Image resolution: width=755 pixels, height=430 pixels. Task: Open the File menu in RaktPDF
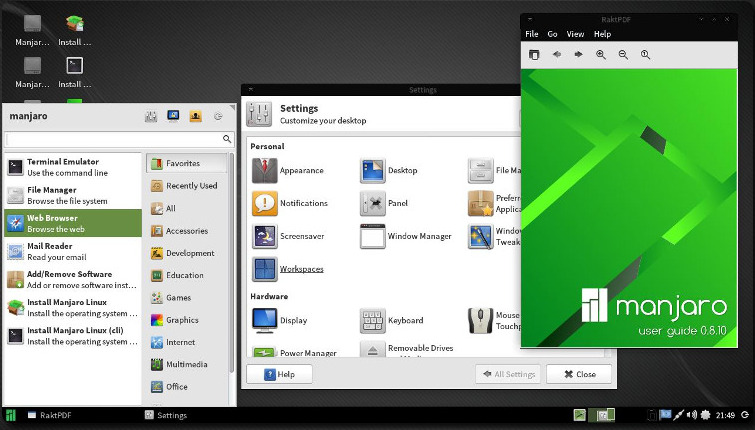pyautogui.click(x=532, y=34)
